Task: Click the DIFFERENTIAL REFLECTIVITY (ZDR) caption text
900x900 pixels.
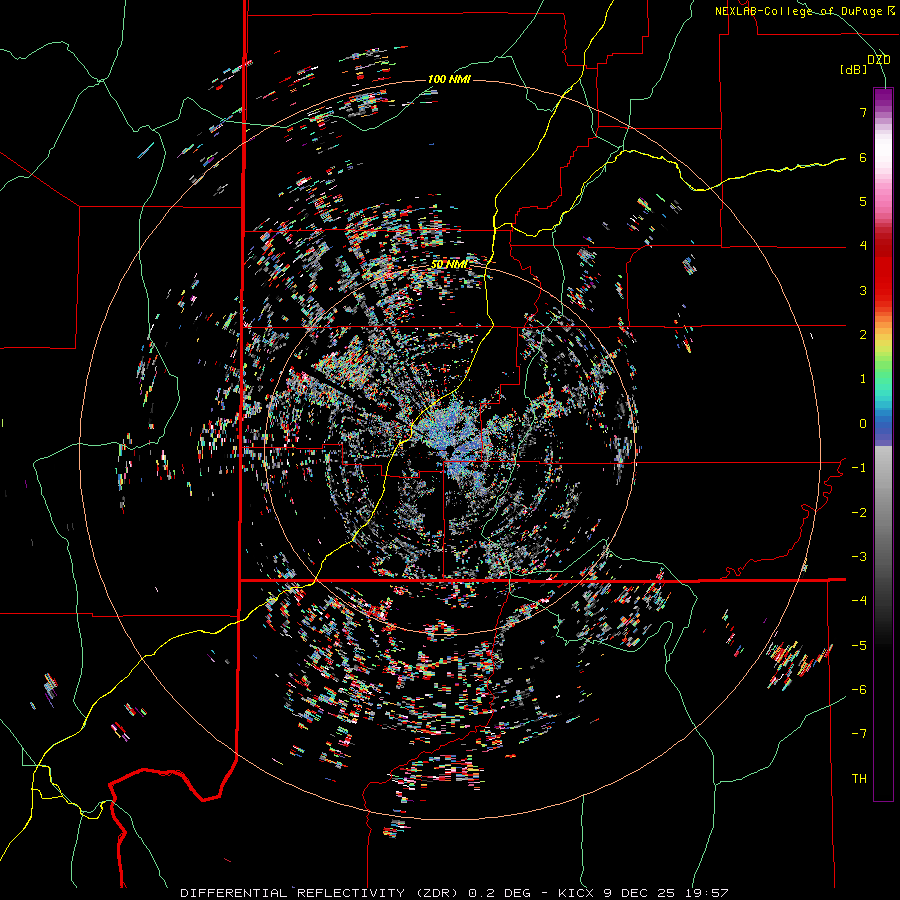Action: [320, 893]
